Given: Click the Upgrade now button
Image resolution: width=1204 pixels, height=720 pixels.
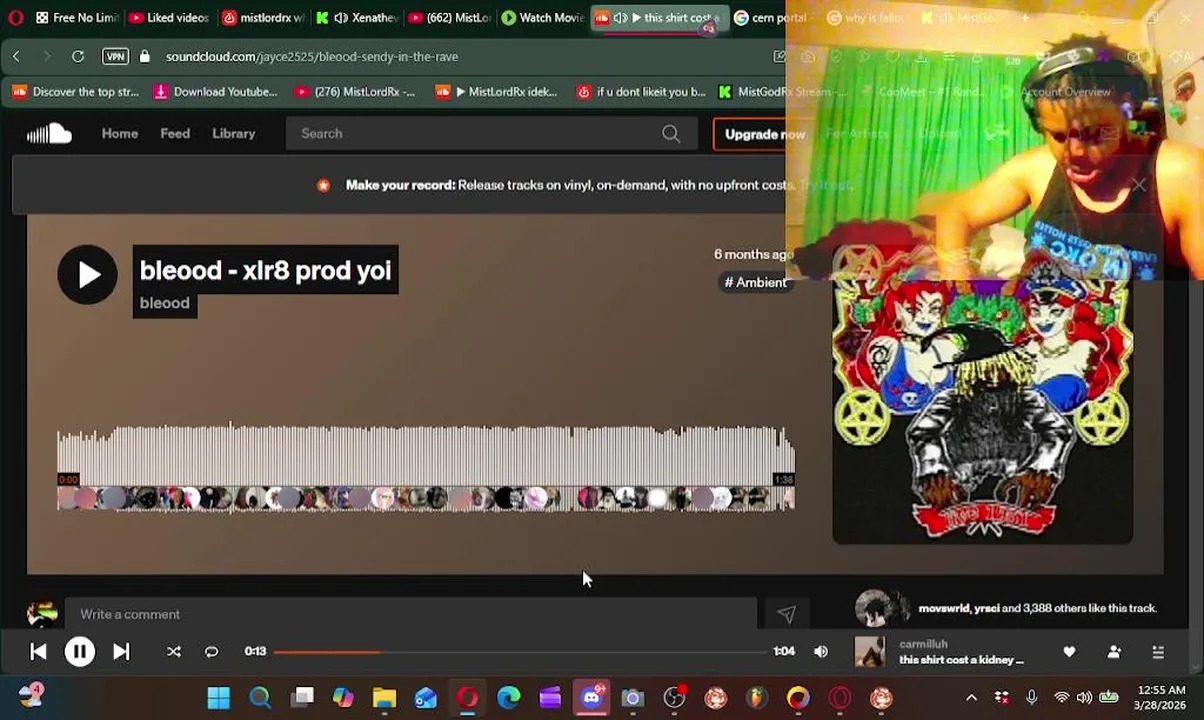Looking at the screenshot, I should [764, 134].
